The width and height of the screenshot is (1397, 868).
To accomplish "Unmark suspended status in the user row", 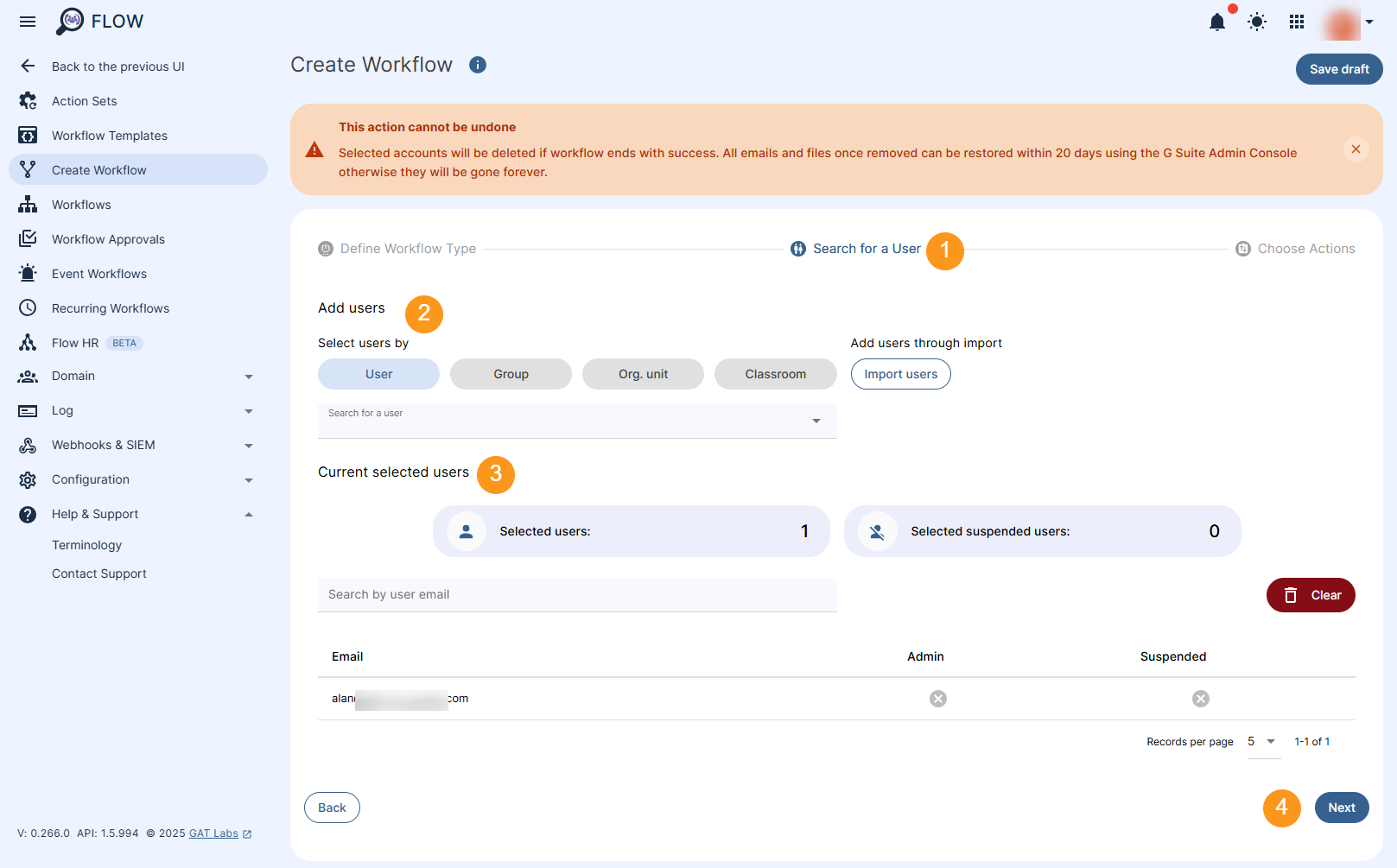I will [x=1200, y=698].
